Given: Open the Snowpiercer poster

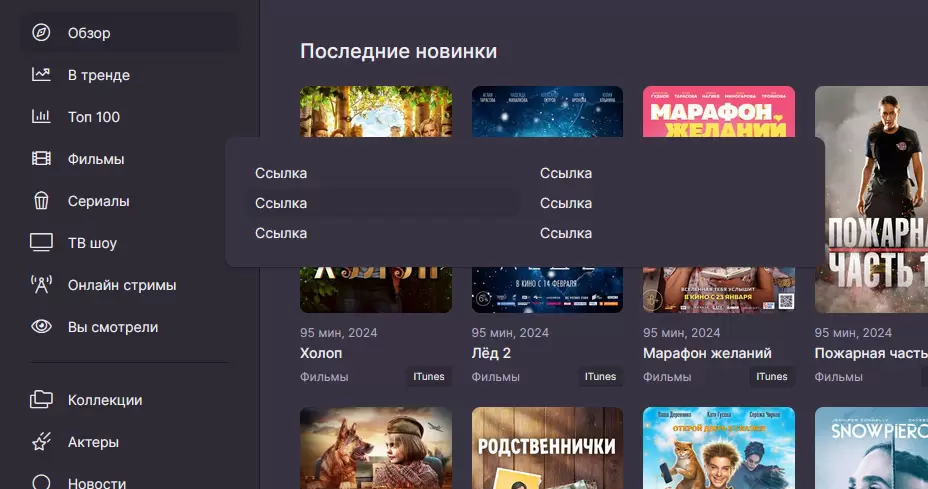Looking at the screenshot, I should click(871, 448).
